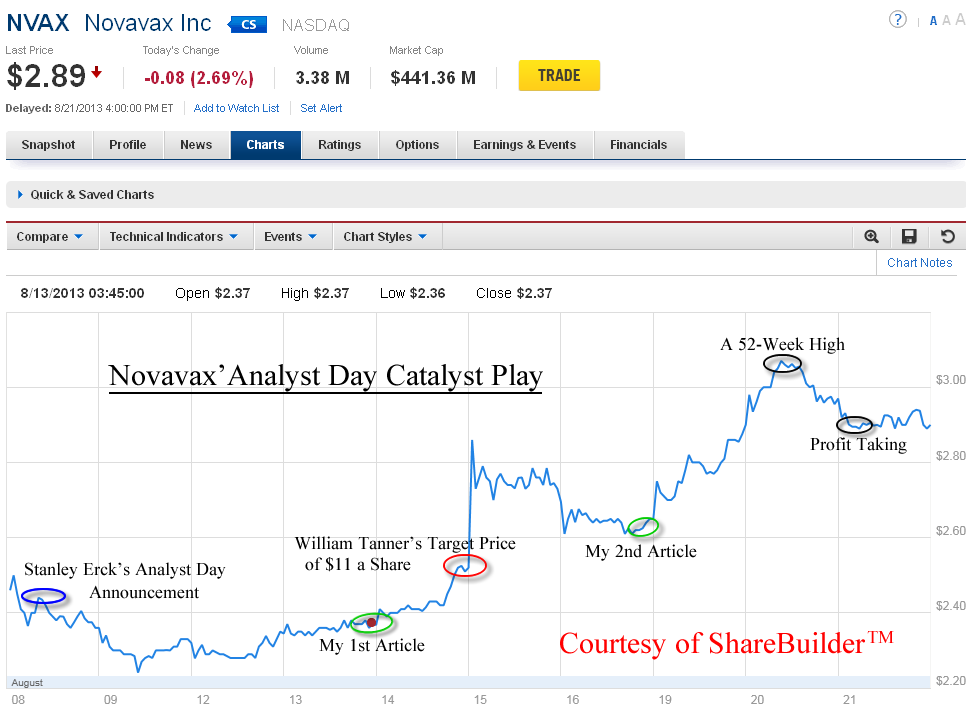Open the Technical Indicators dropdown
The image size is (977, 714).
(174, 237)
